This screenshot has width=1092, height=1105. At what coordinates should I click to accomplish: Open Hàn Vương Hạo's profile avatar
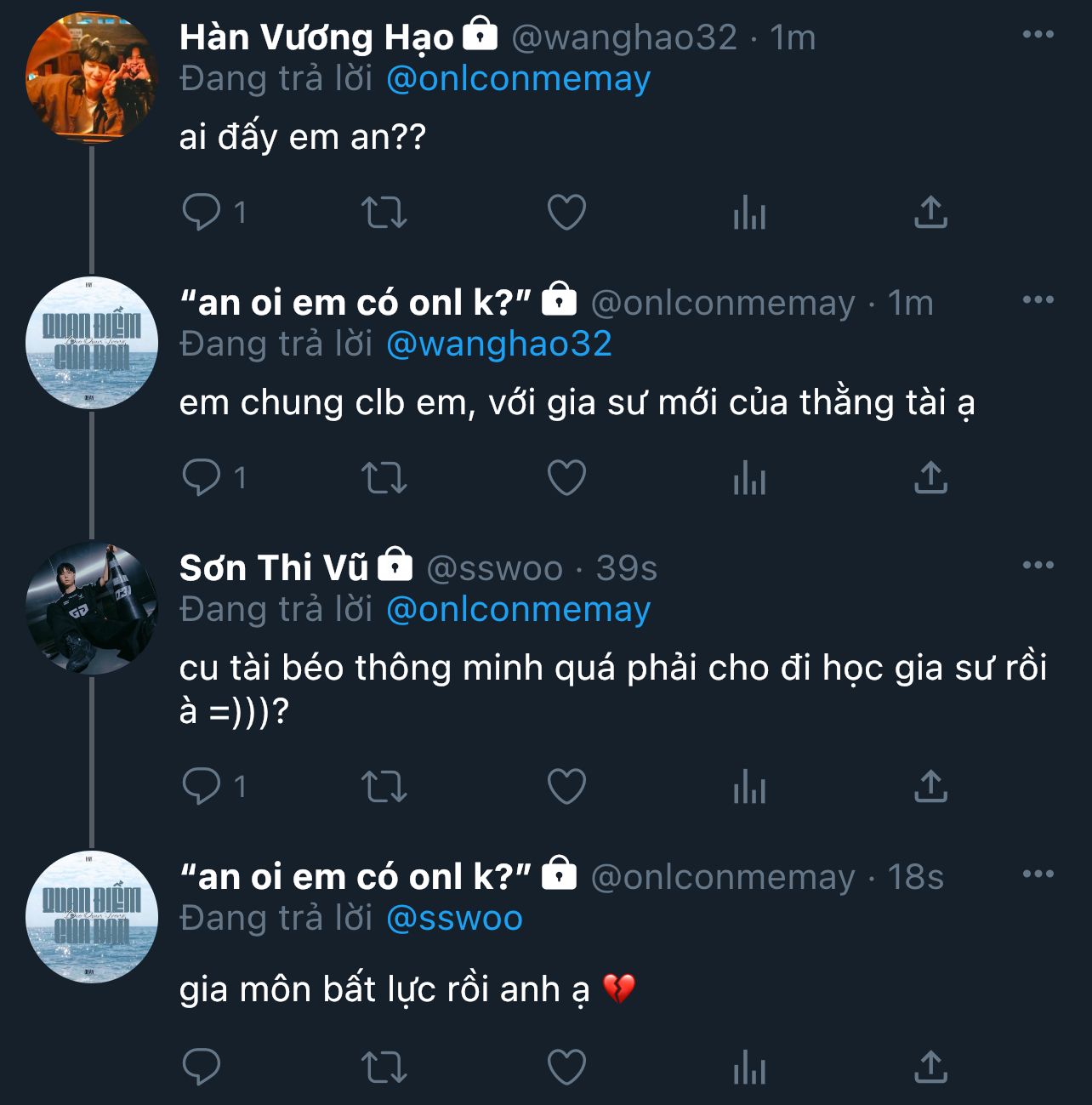[x=92, y=76]
